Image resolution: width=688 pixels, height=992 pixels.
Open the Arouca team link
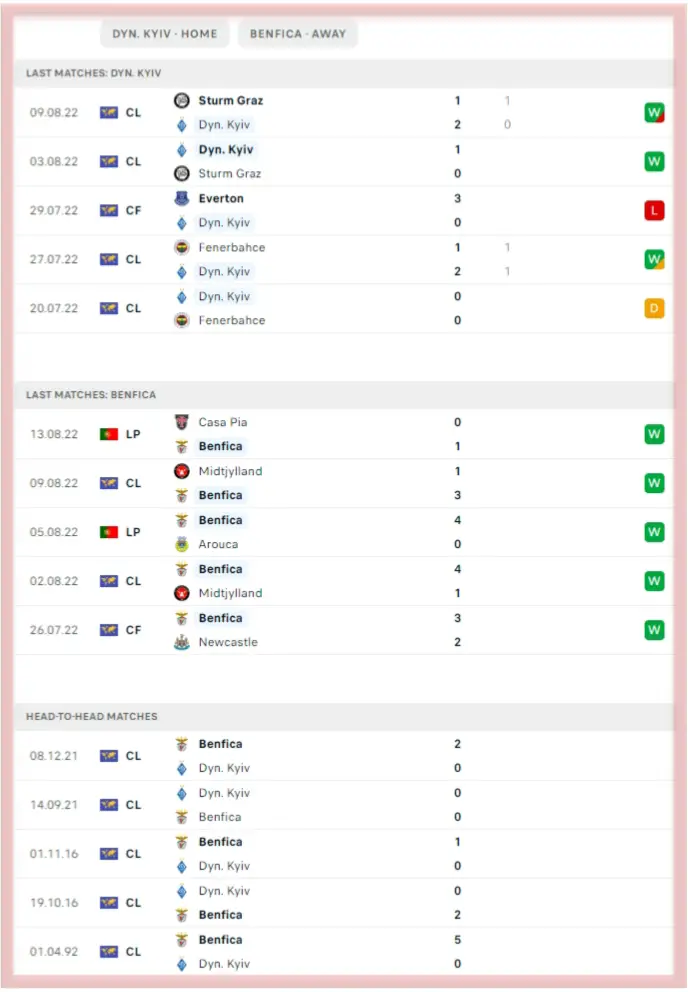pos(220,544)
